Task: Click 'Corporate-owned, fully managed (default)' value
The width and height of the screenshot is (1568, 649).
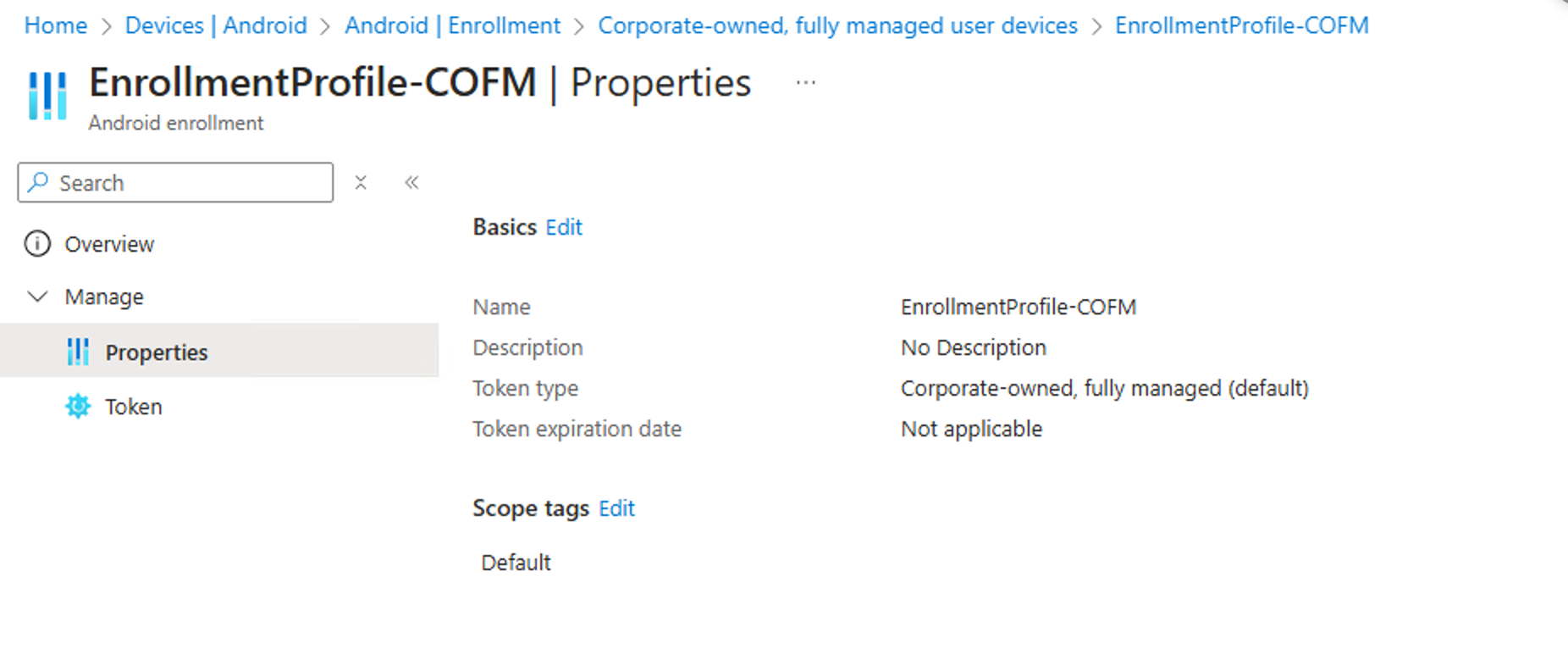Action: 1105,388
